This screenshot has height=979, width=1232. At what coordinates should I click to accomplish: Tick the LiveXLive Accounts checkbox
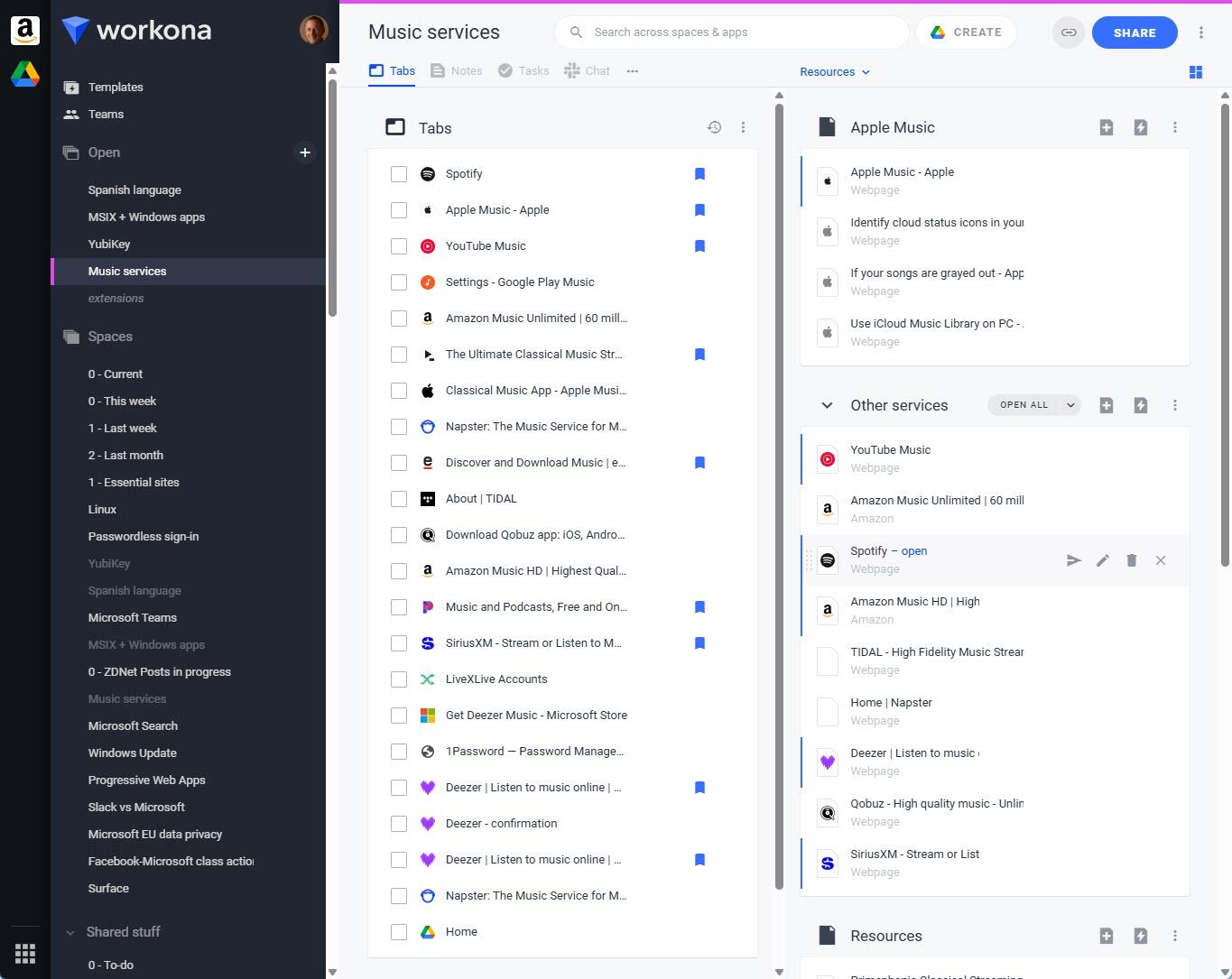[x=399, y=679]
